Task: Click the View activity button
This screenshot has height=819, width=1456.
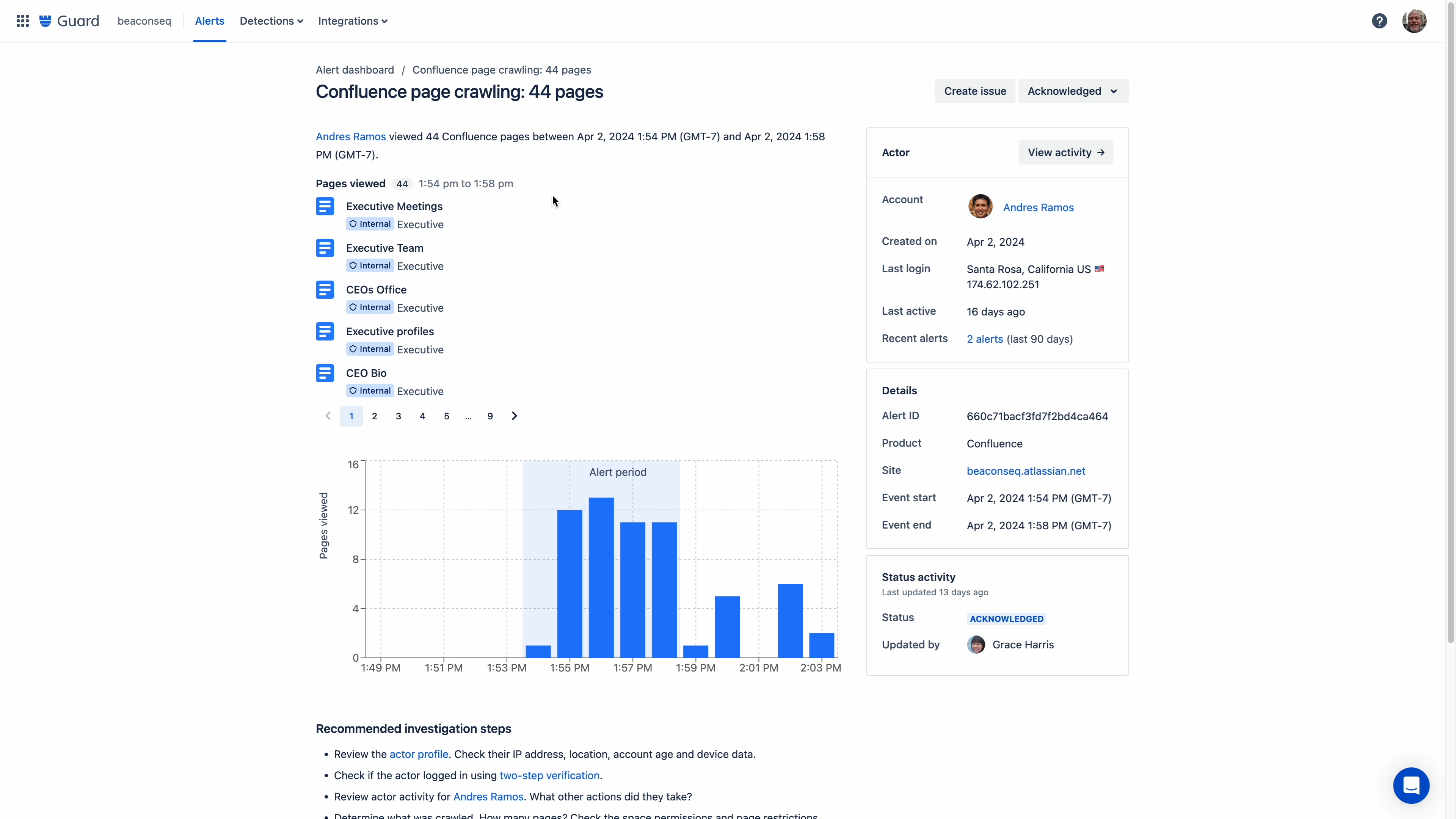Action: click(x=1065, y=152)
